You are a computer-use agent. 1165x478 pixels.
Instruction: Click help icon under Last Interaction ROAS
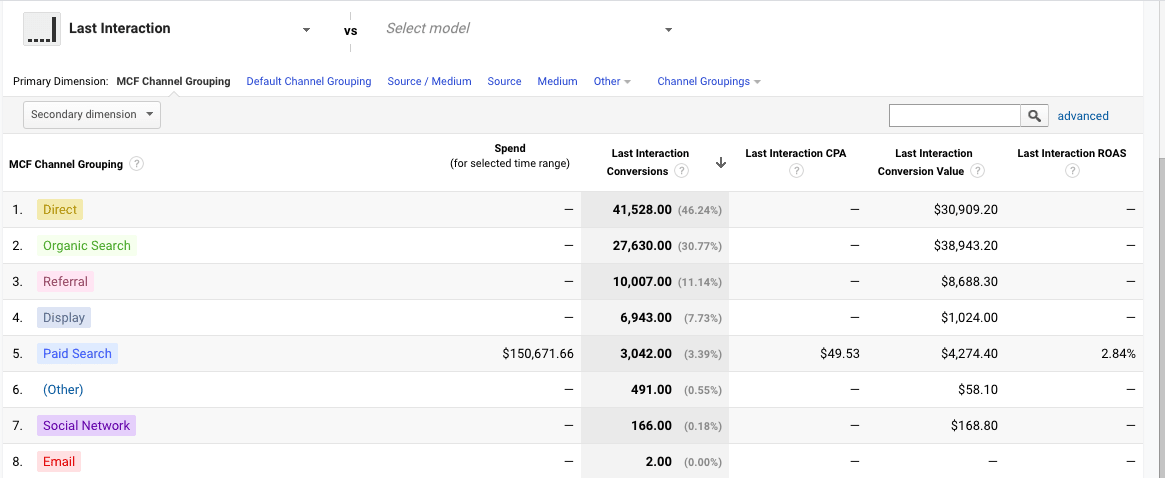(1071, 171)
